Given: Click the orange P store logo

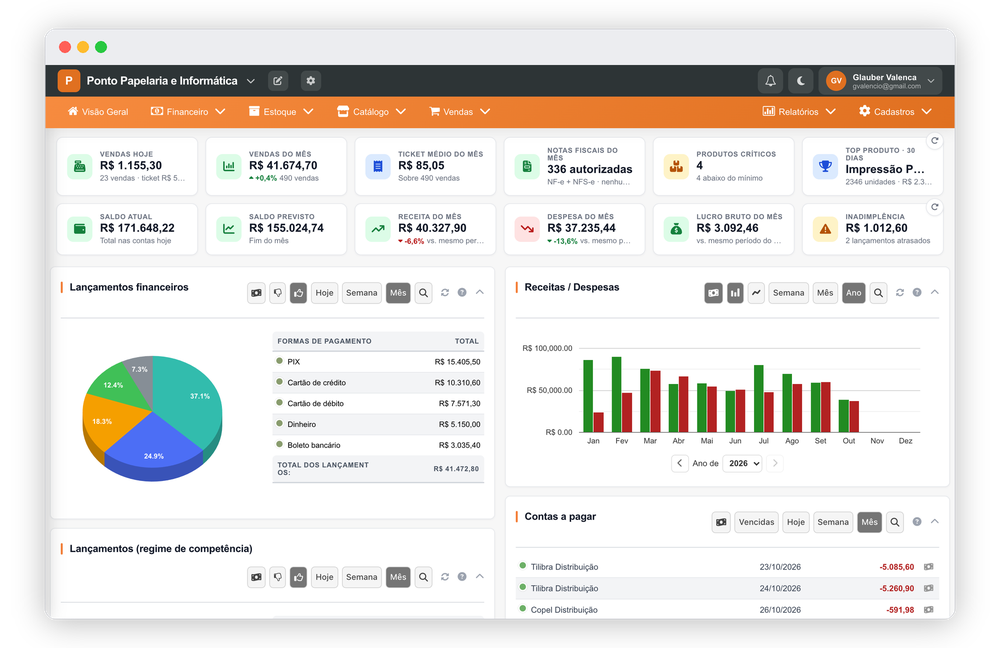Looking at the screenshot, I should [x=69, y=81].
